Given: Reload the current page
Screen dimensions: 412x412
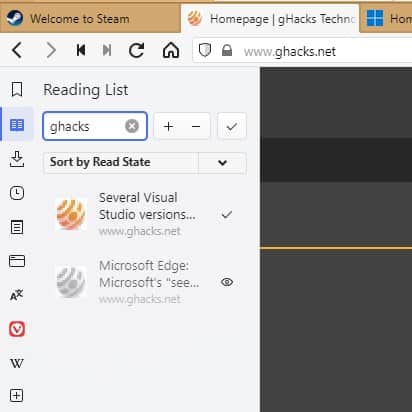Looking at the screenshot, I should coord(137,51).
